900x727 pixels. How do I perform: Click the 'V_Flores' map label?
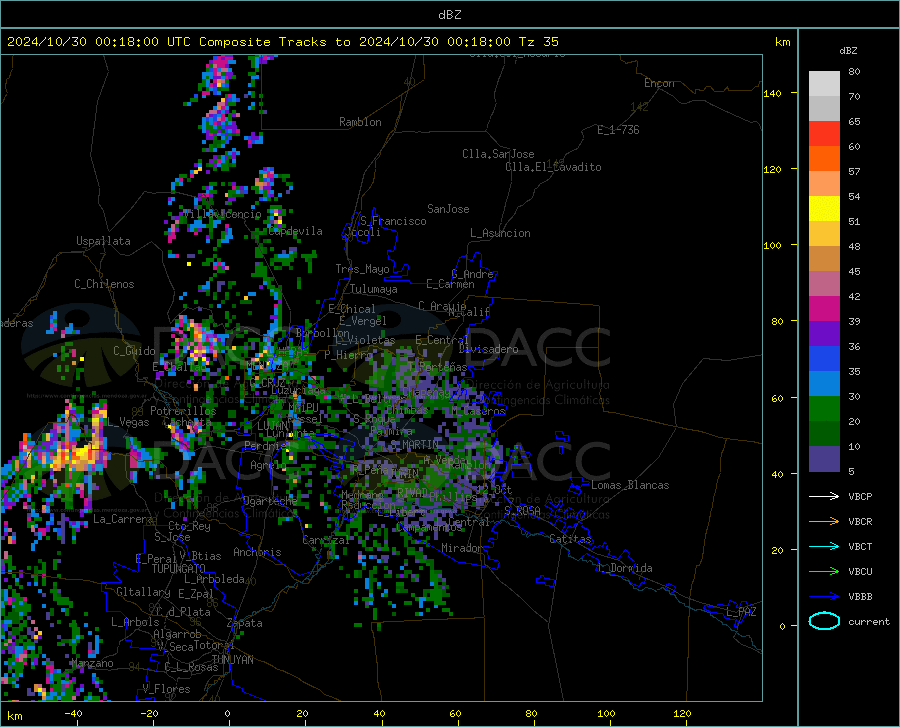point(166,689)
